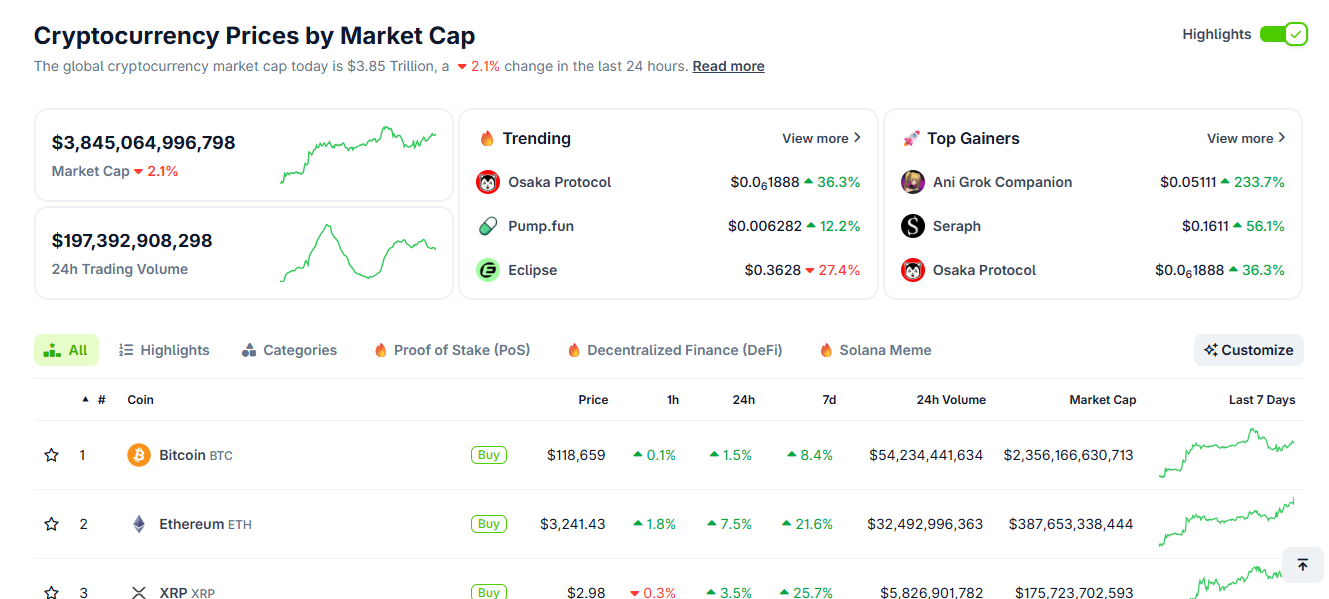The image size is (1329, 599).
Task: Open View more in Trending card
Action: tap(821, 138)
